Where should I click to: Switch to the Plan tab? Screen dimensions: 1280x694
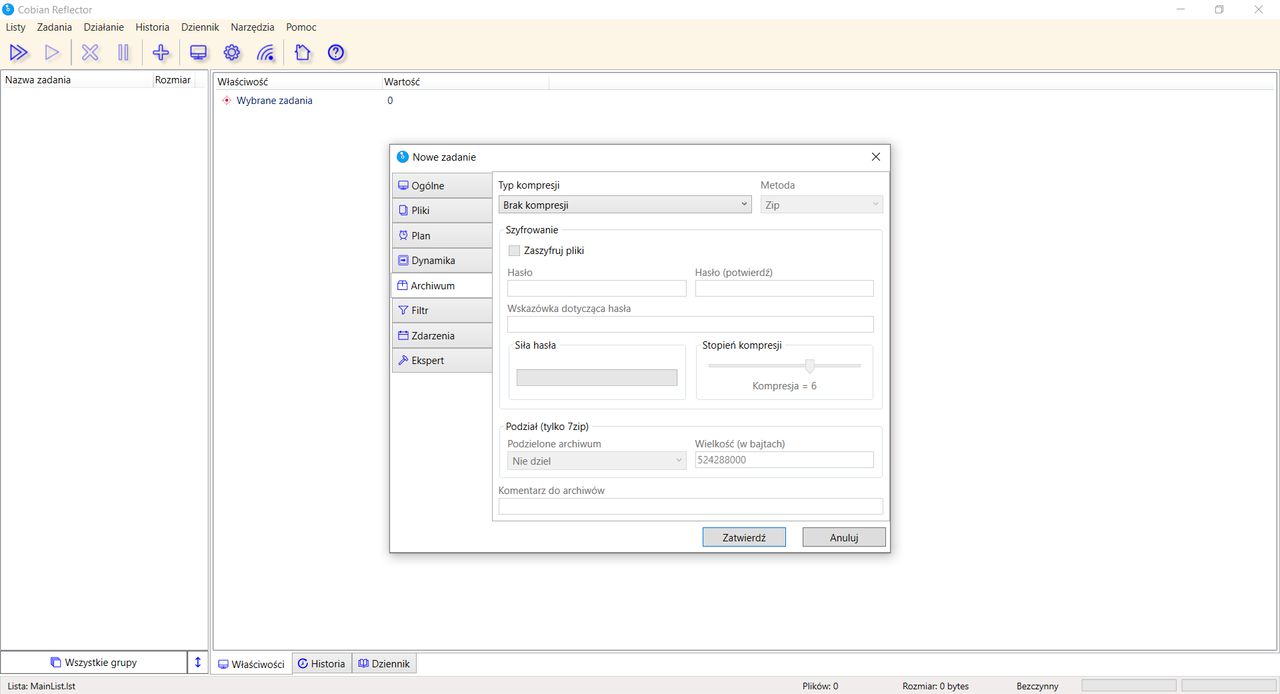tap(442, 236)
